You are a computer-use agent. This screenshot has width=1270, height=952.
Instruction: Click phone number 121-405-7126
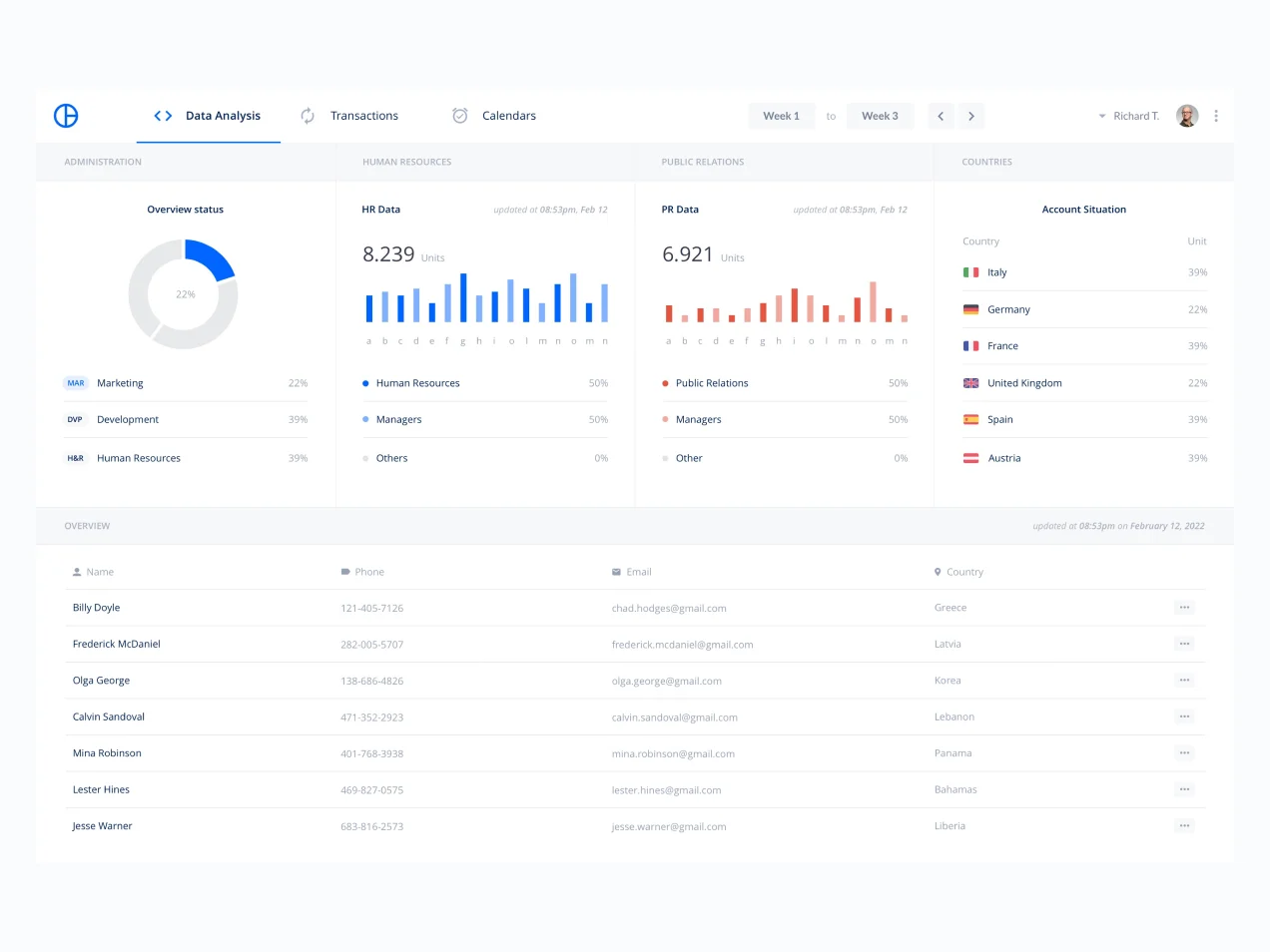tap(372, 609)
